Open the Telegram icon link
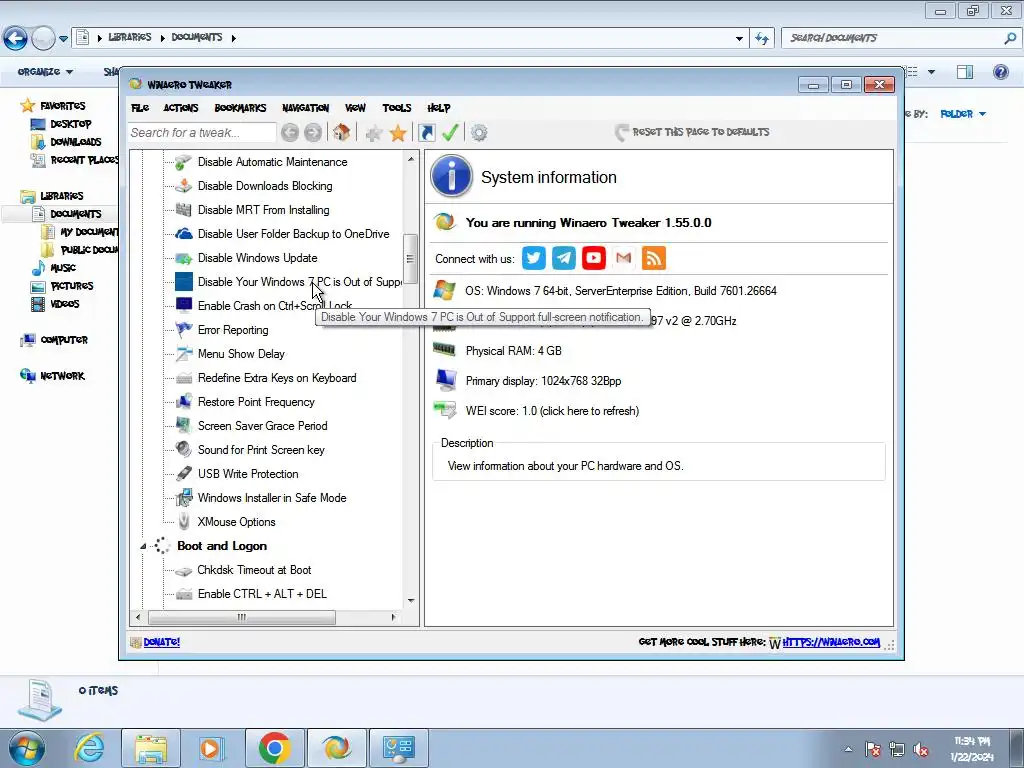This screenshot has width=1024, height=768. (564, 258)
